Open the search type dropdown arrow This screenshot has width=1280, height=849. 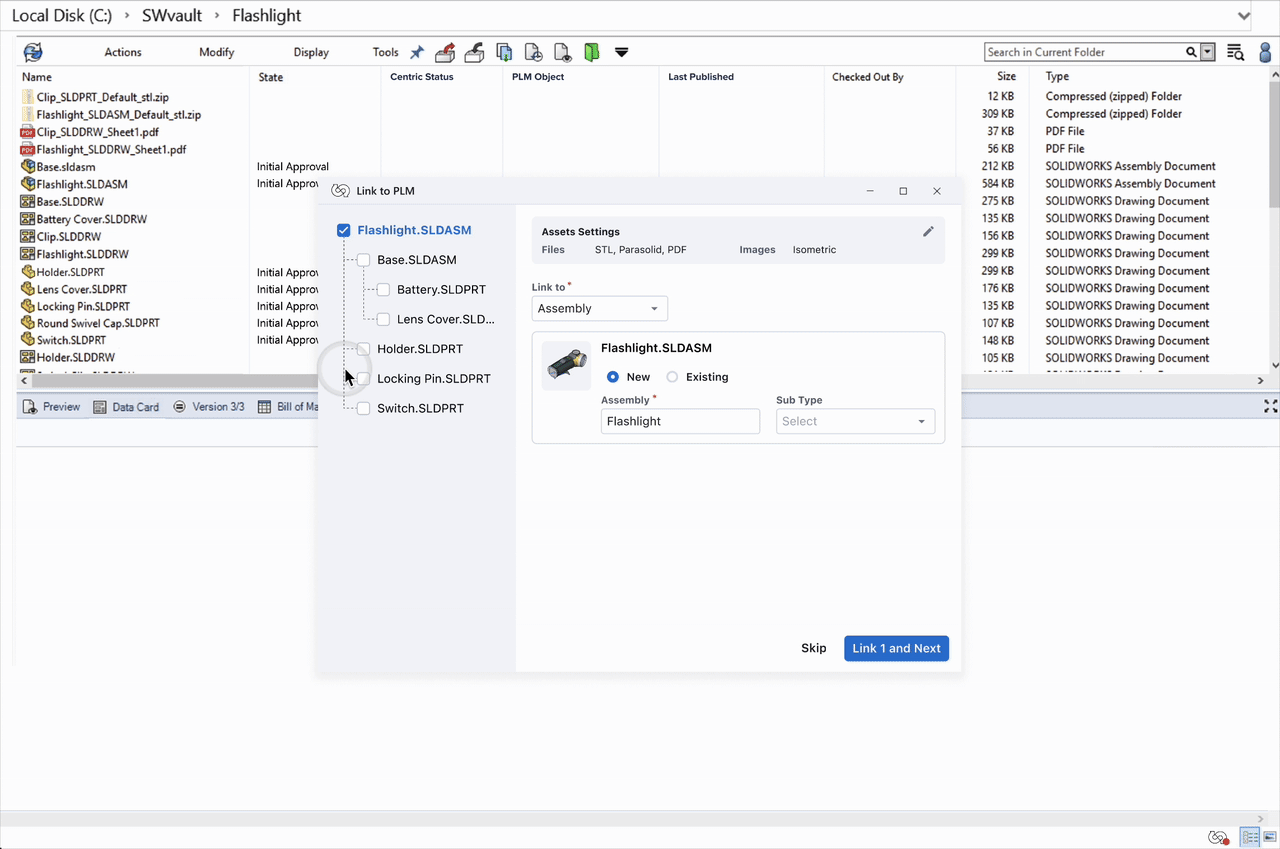(x=1207, y=52)
